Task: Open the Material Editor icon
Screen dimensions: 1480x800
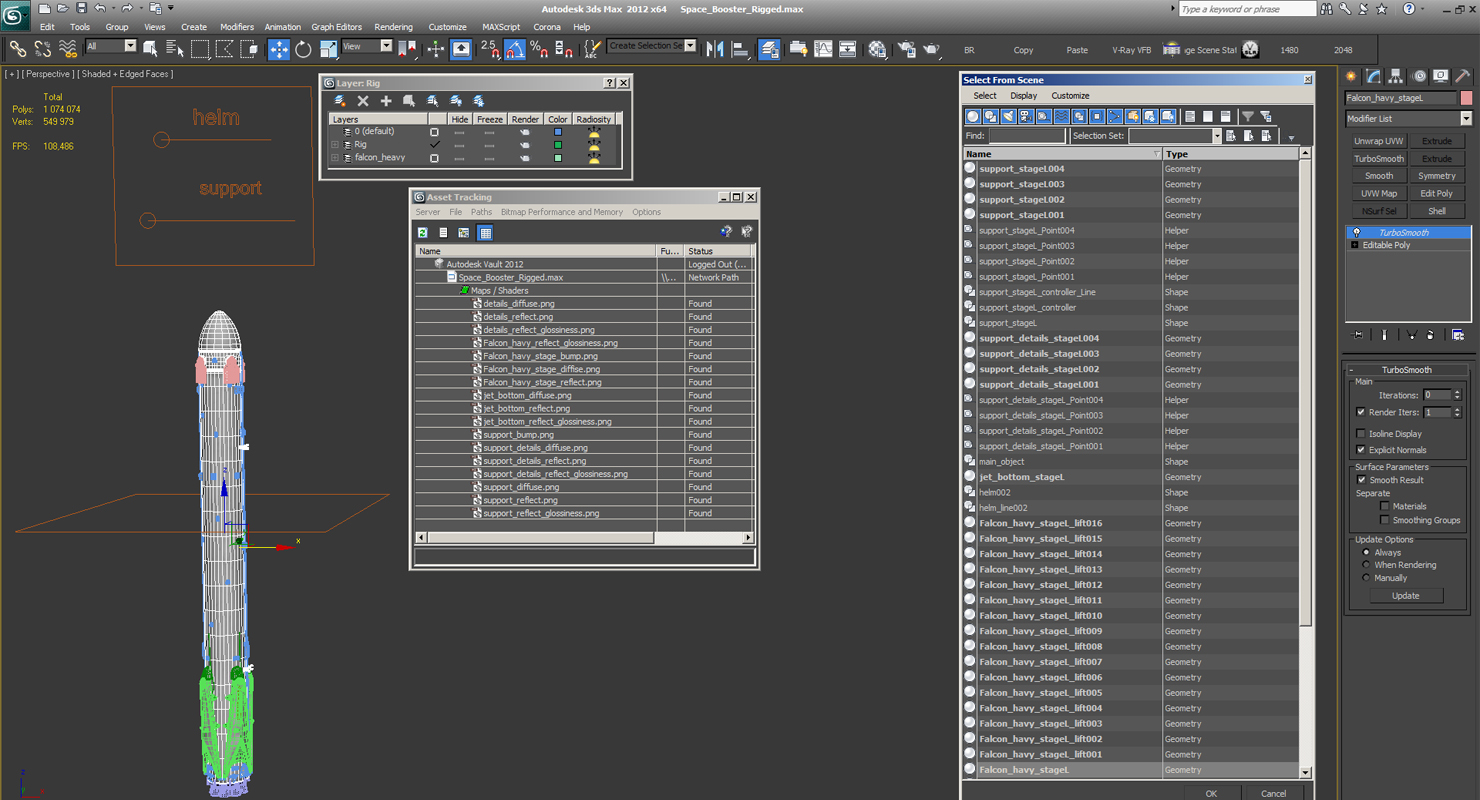Action: [x=877, y=49]
